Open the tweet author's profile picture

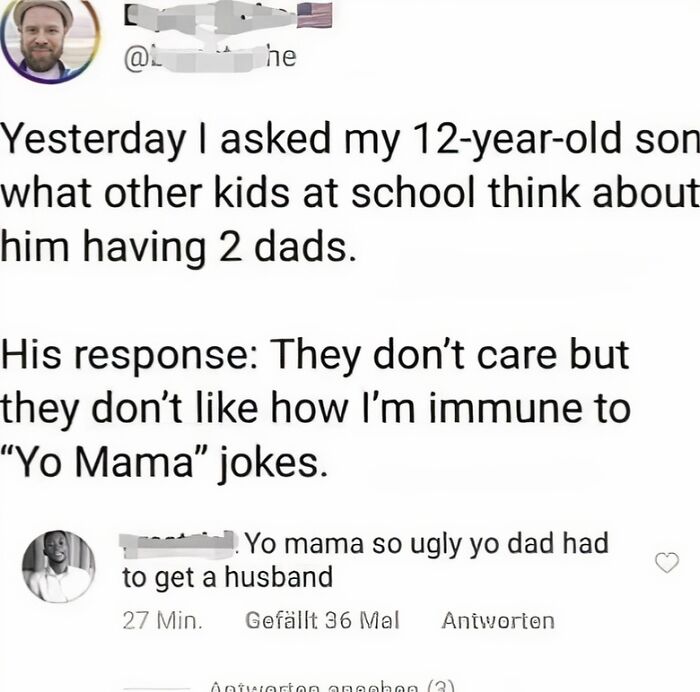click(50, 40)
